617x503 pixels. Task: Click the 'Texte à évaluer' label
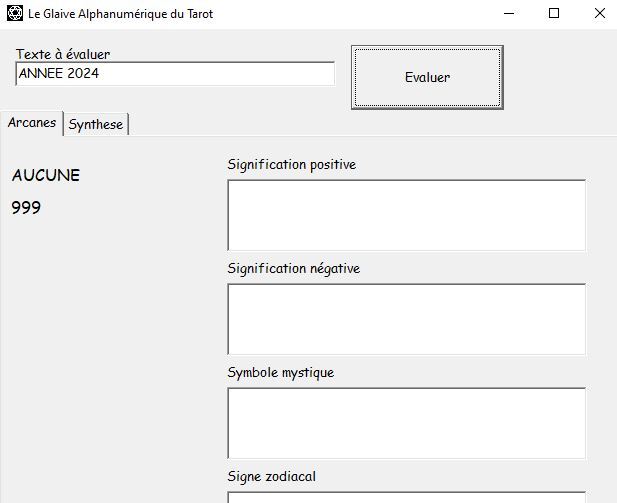(x=63, y=54)
